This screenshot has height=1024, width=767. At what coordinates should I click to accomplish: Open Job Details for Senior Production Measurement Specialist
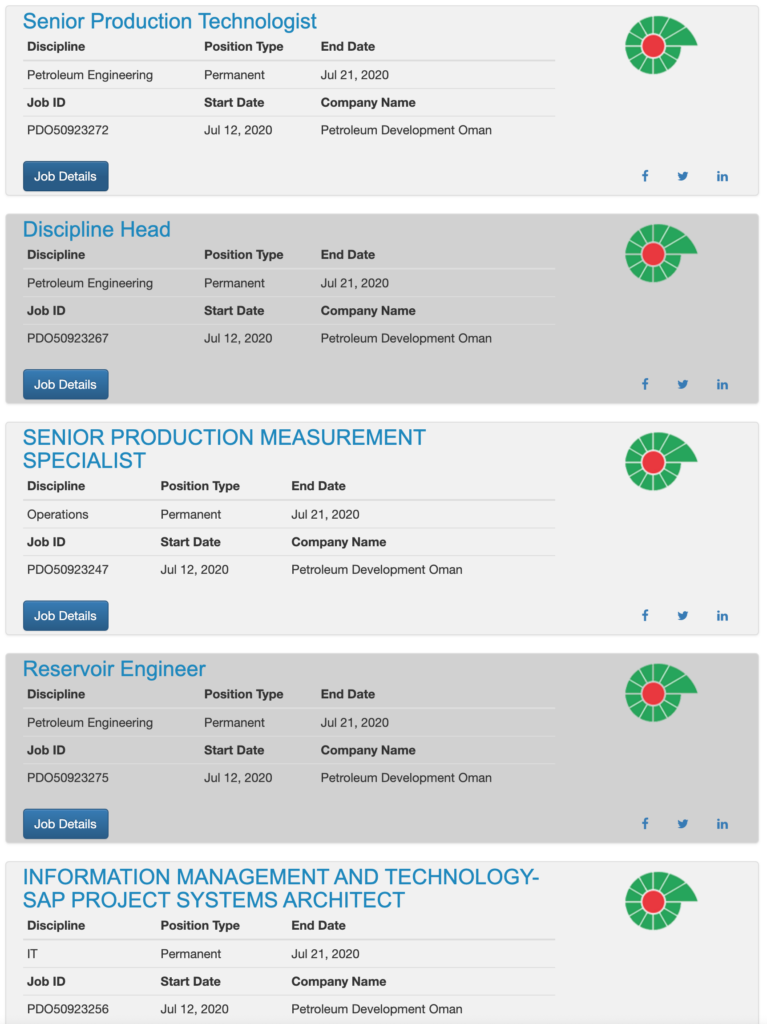[x=65, y=616]
